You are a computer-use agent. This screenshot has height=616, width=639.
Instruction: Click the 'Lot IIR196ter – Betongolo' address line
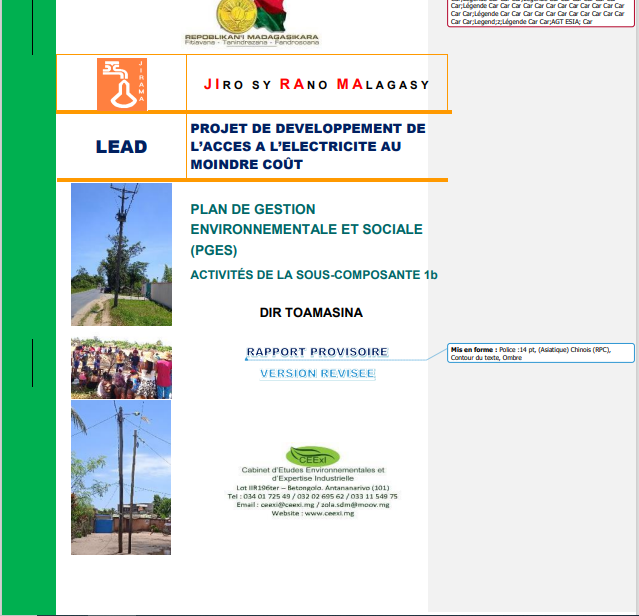(x=313, y=488)
